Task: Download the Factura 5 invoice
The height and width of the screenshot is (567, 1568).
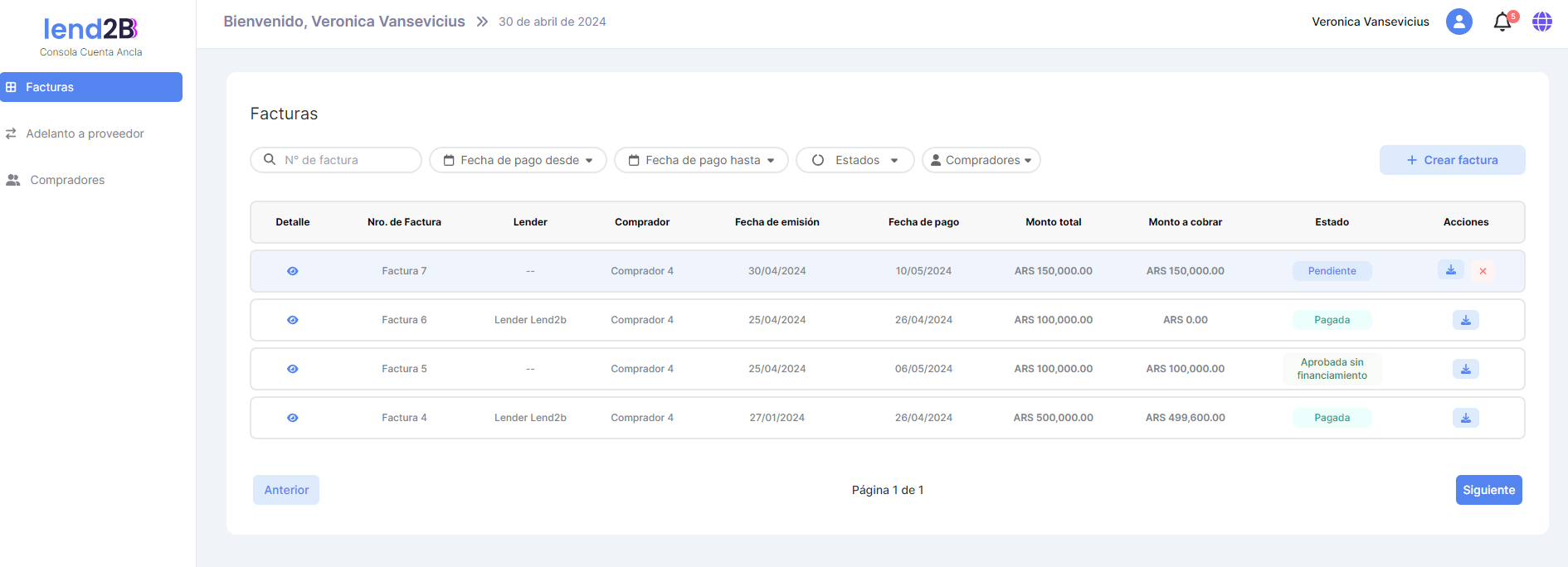Action: coord(1465,369)
